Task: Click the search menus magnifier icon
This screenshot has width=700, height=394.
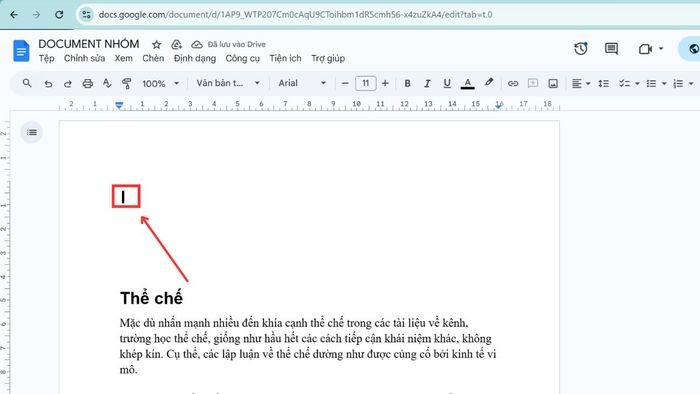Action: (x=27, y=83)
